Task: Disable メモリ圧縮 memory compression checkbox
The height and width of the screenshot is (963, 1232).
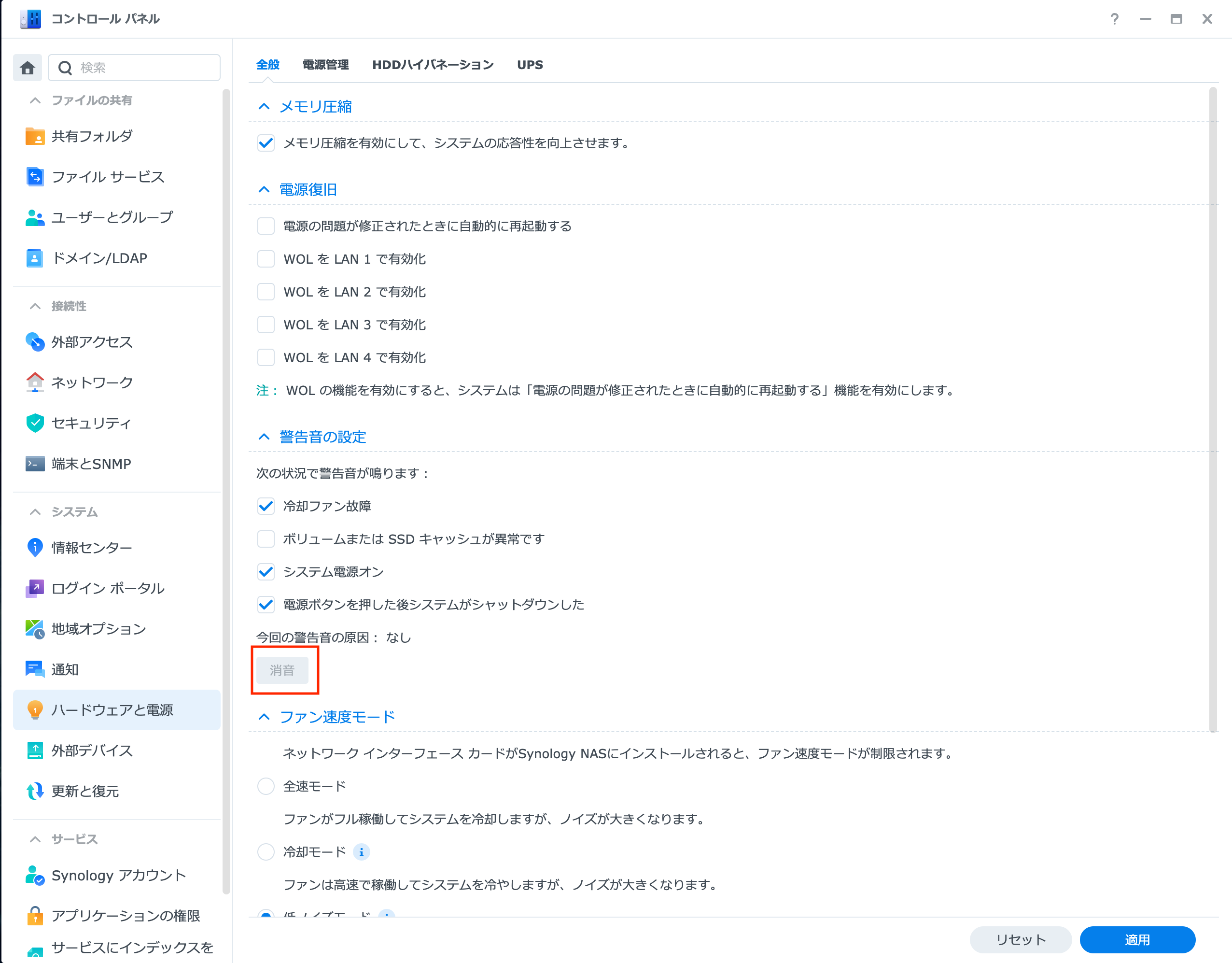Action: pos(266,143)
